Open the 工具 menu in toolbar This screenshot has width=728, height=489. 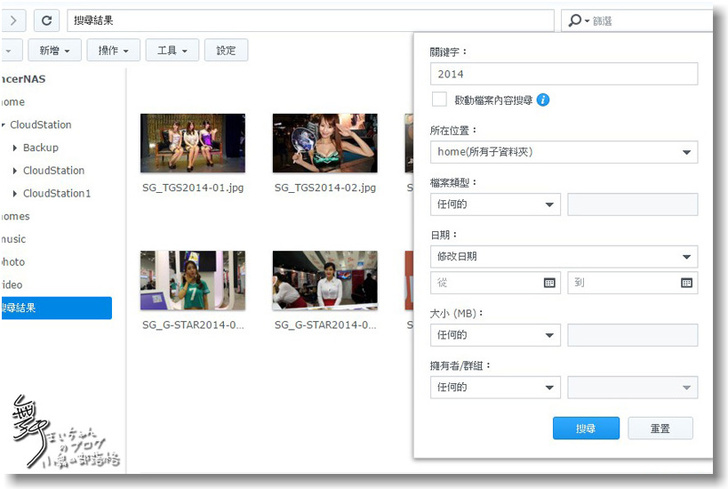tap(171, 50)
